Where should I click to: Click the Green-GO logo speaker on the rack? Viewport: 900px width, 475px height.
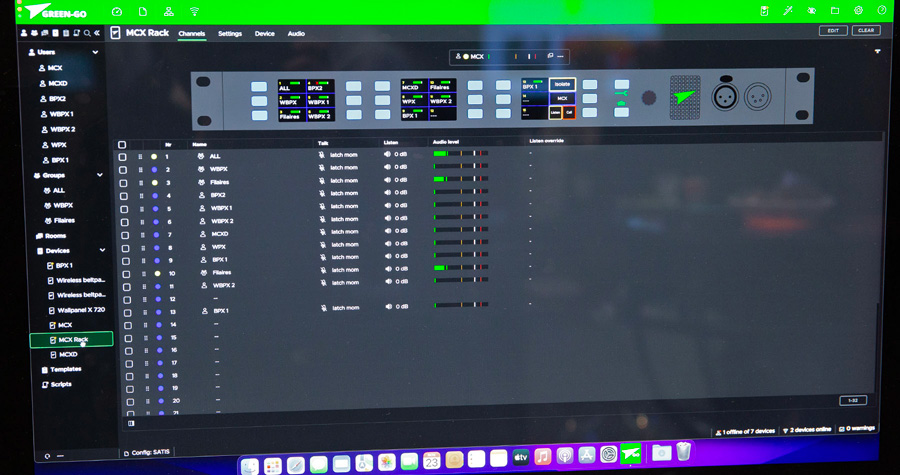coord(685,97)
